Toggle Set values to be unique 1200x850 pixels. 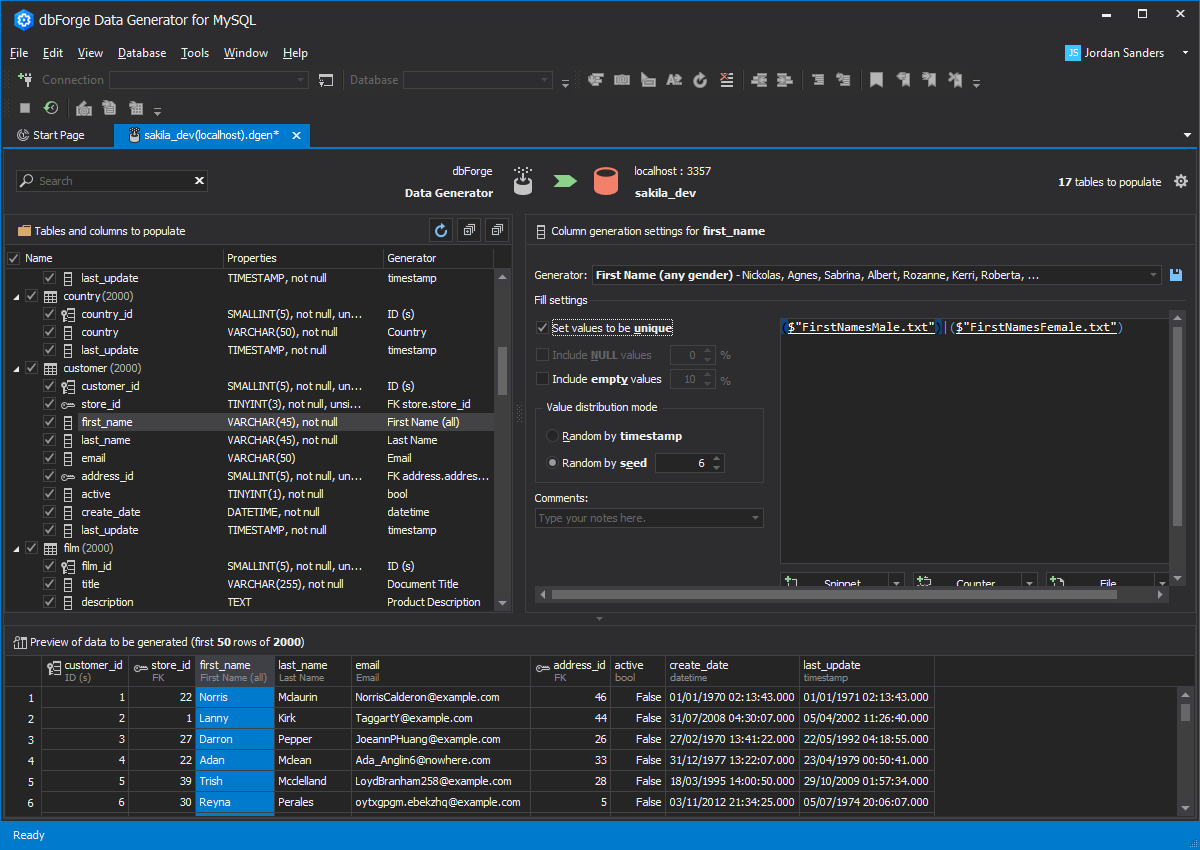pyautogui.click(x=543, y=328)
